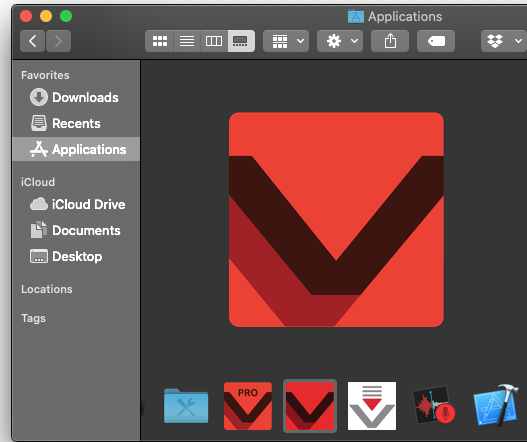527x442 pixels.
Task: Switch to gallery view
Action: 241,41
